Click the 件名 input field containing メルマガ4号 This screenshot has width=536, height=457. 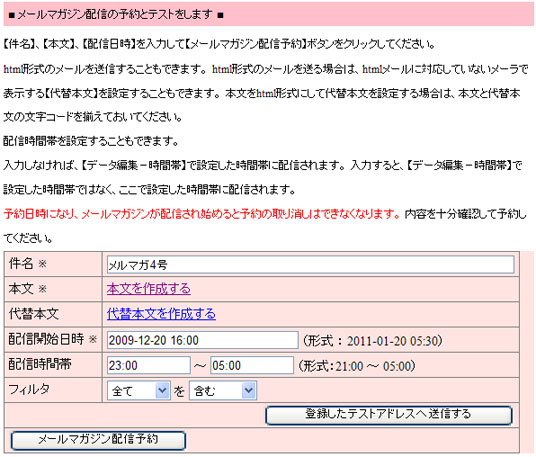[x=310, y=265]
